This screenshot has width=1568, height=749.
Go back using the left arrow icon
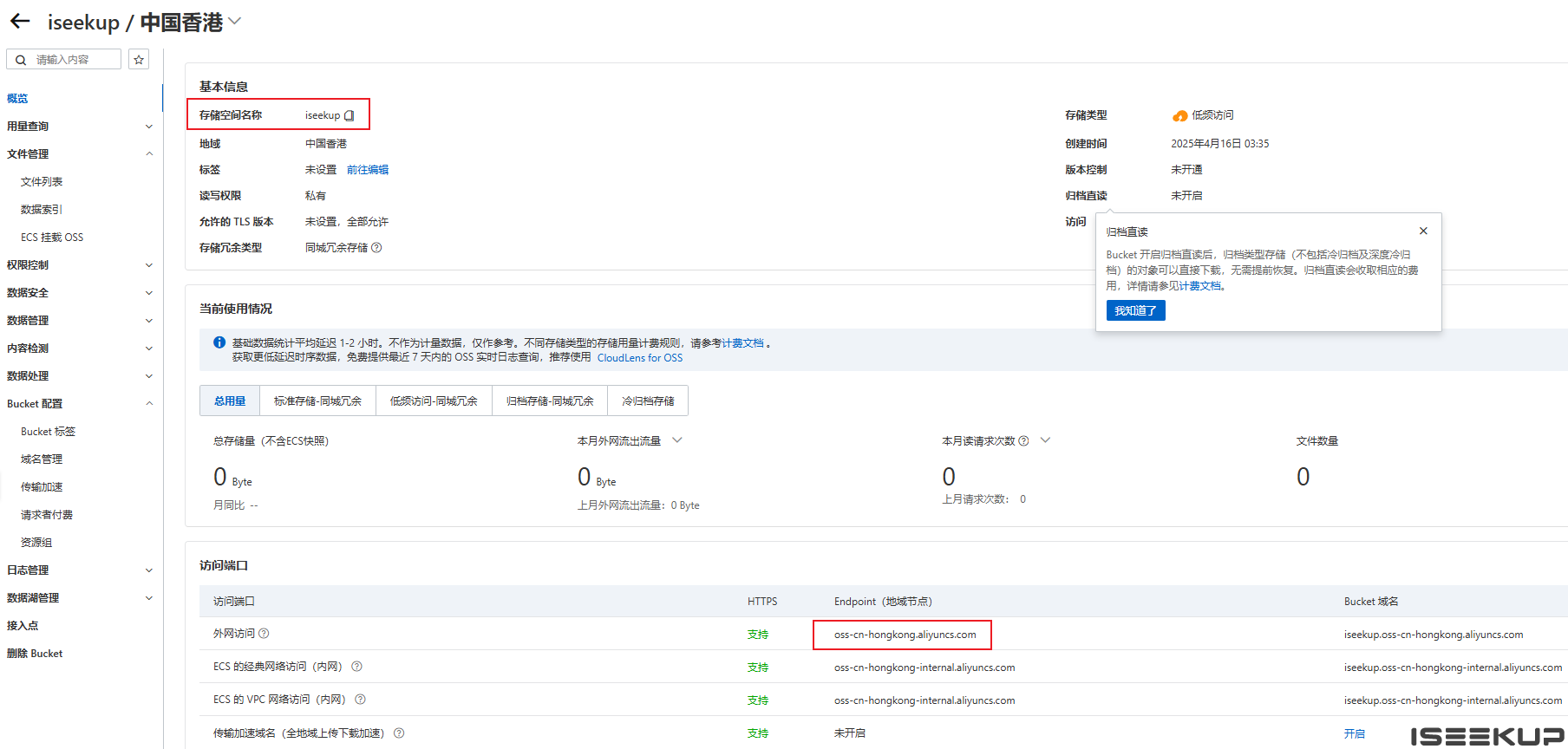click(x=20, y=22)
